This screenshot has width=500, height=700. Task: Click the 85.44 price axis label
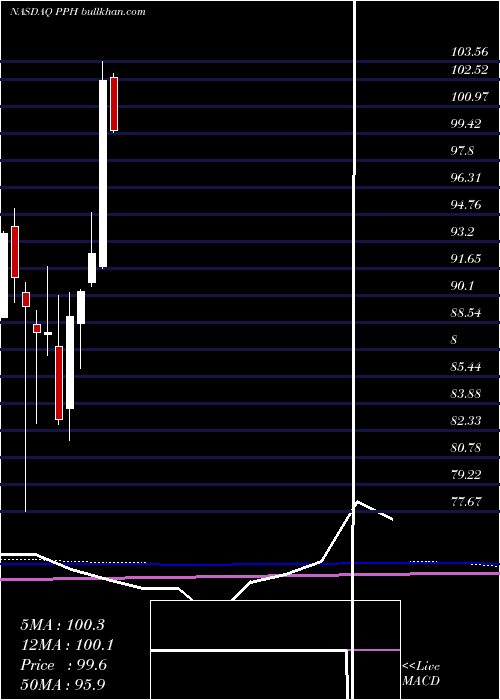[466, 367]
